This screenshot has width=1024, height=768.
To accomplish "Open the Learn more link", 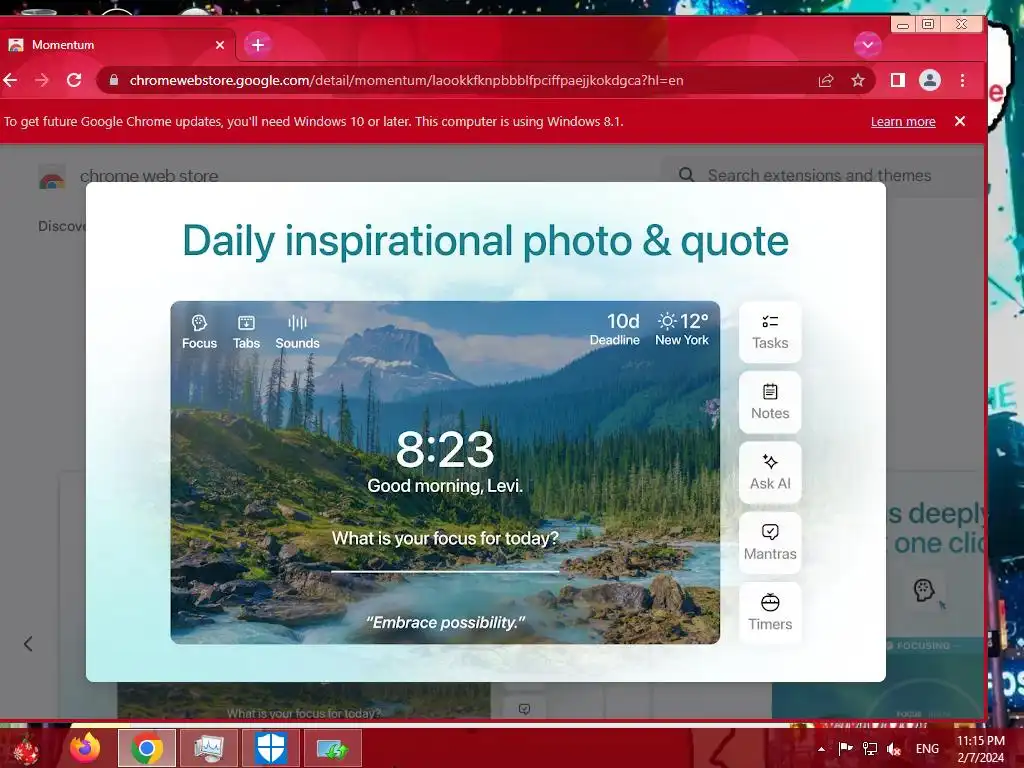I will 903,121.
